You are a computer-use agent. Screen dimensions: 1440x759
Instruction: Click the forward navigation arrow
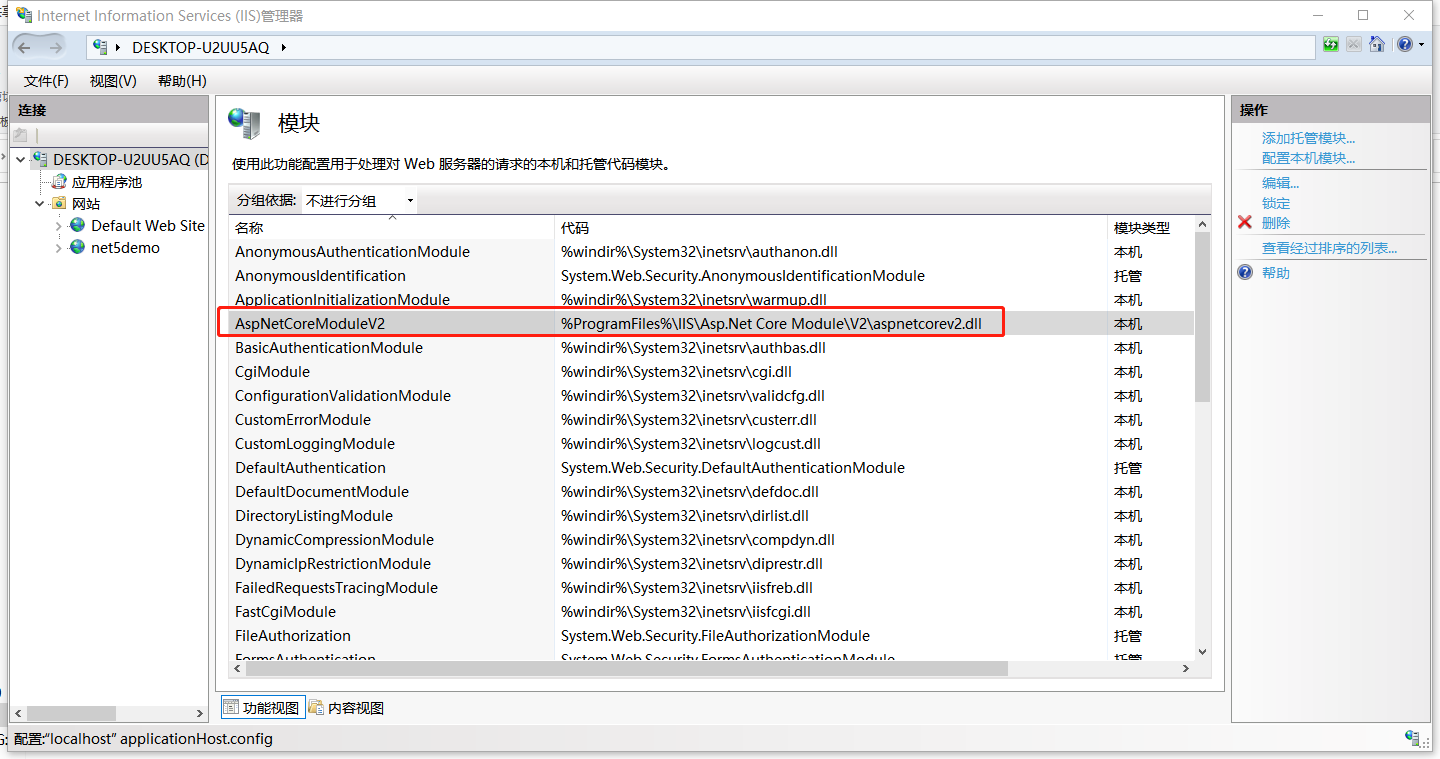point(55,47)
